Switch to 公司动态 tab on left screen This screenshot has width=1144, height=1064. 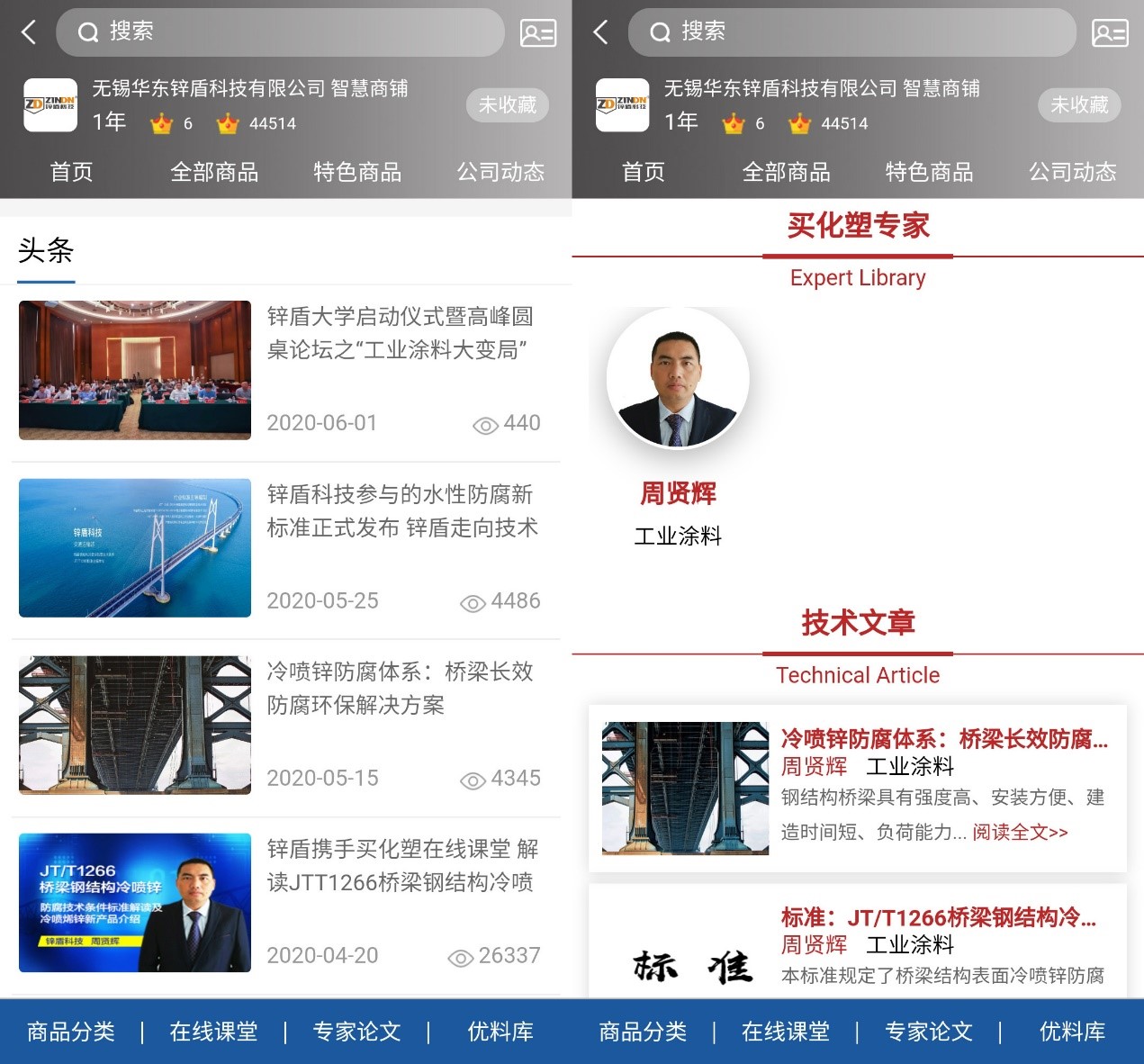[x=500, y=172]
